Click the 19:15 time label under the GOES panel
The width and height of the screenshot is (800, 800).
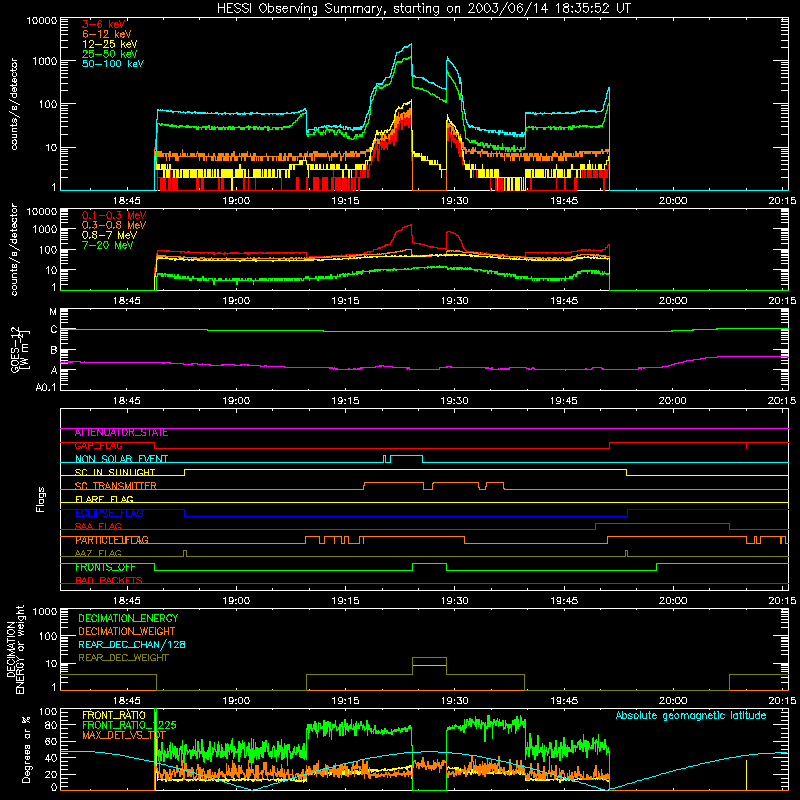(345, 401)
